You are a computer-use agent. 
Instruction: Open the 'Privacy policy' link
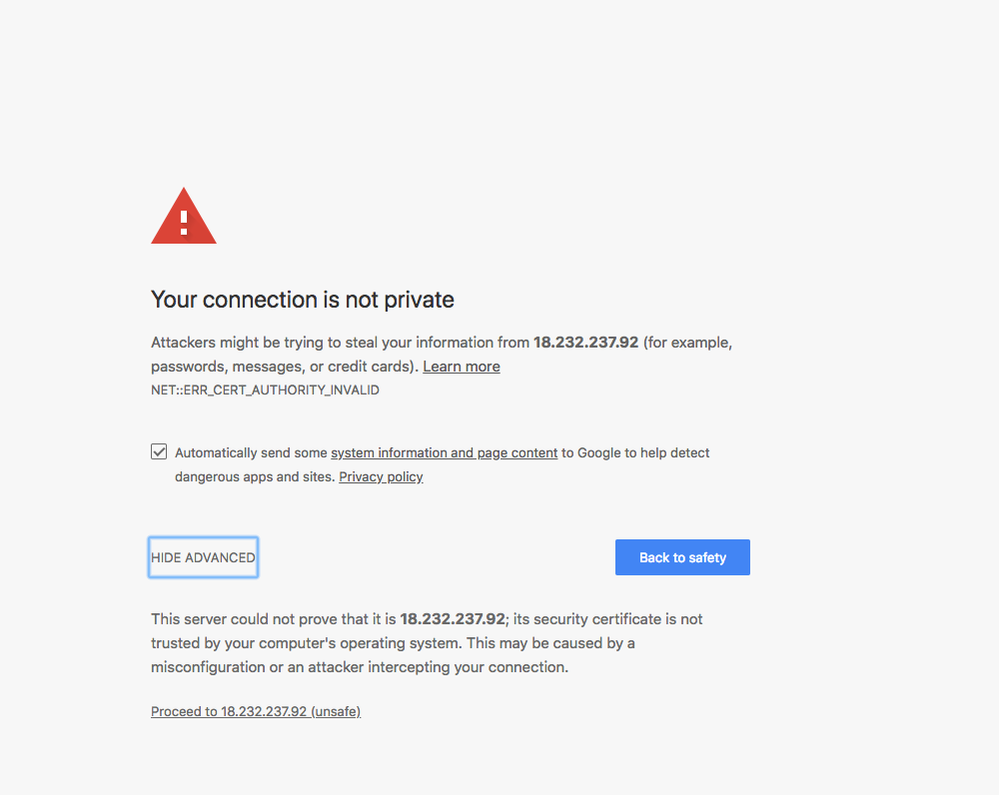coord(380,476)
